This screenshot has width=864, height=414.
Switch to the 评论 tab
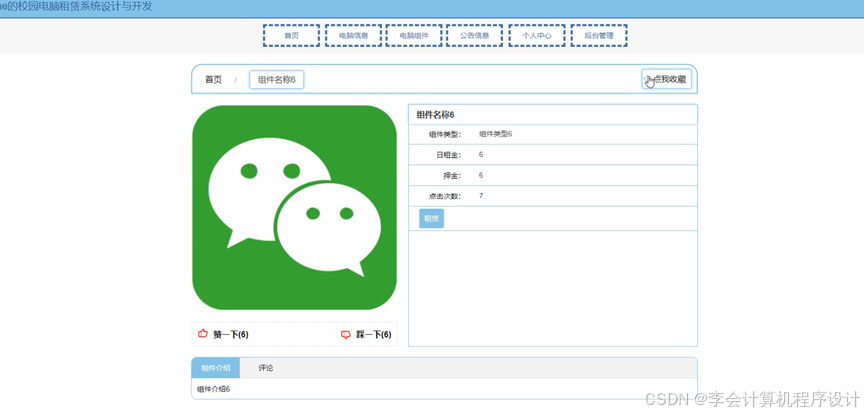coord(266,368)
